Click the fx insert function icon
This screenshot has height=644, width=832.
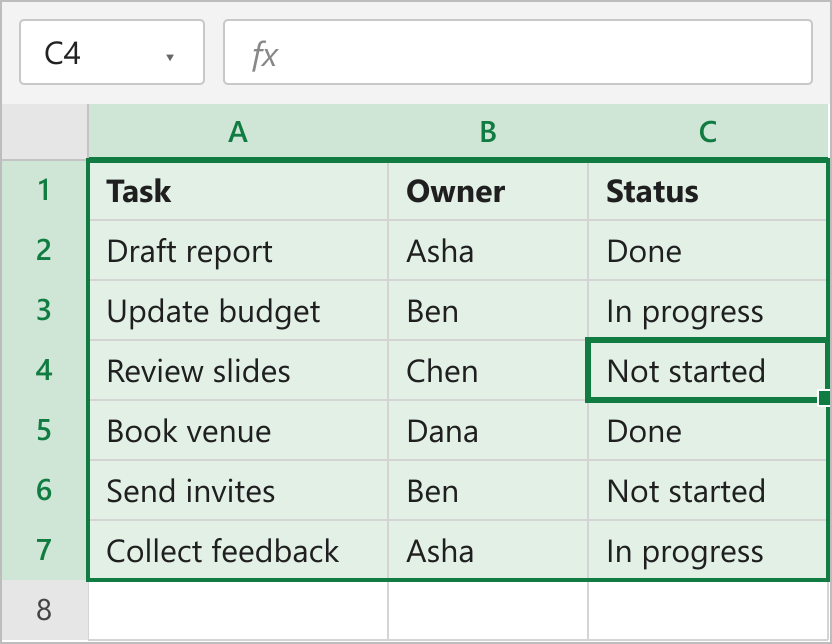pos(264,55)
